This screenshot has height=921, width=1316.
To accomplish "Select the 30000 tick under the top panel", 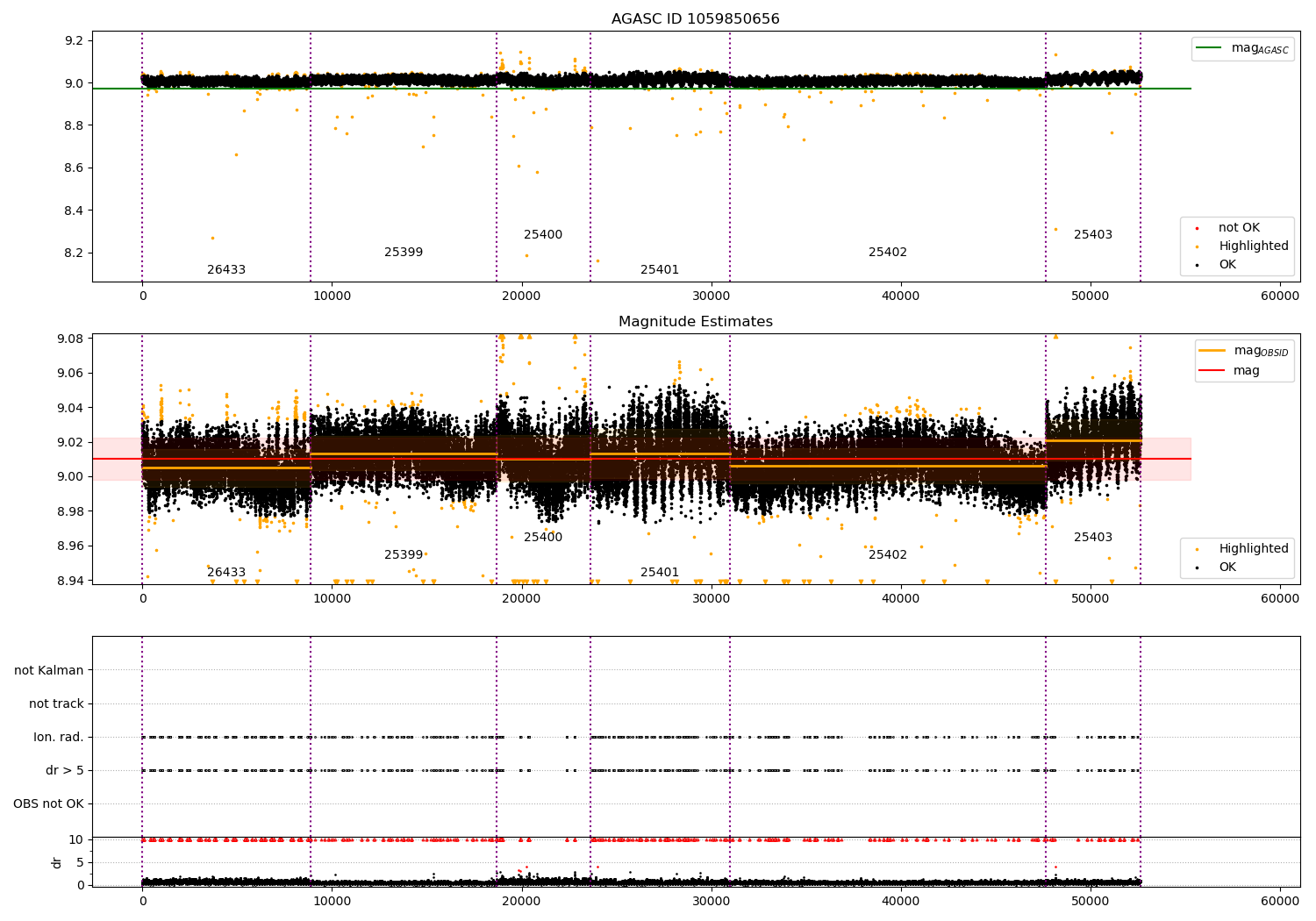I will point(712,296).
